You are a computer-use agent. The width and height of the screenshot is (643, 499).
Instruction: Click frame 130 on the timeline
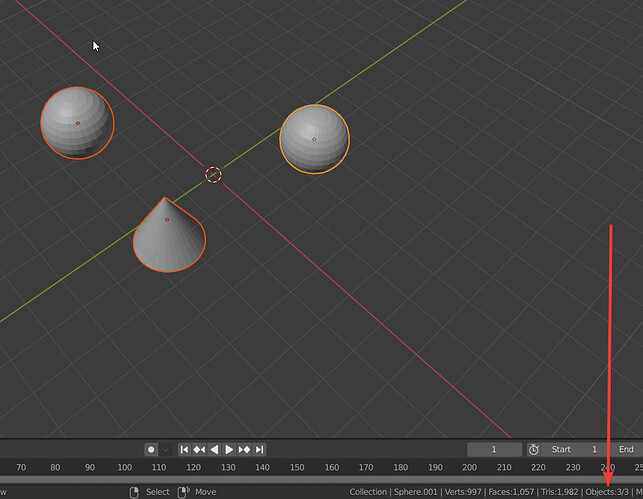(x=228, y=467)
